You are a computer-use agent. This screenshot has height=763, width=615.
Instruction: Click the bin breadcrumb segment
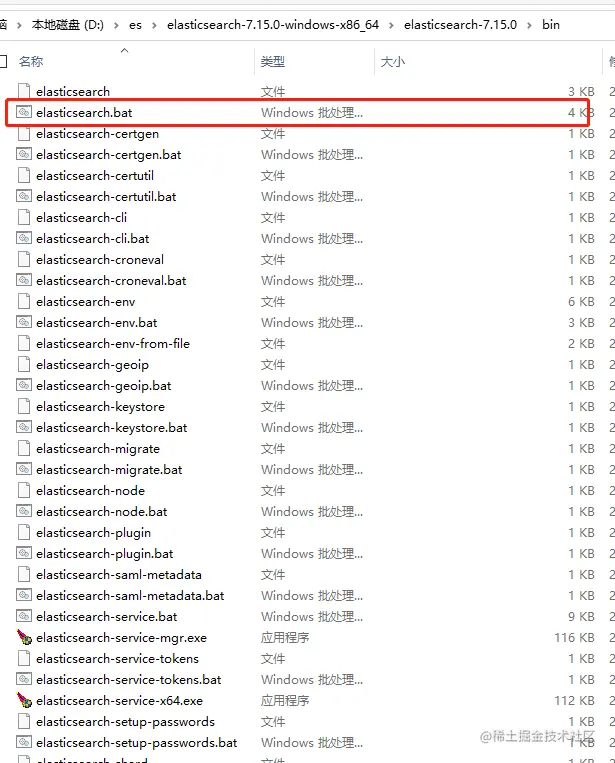pos(551,25)
